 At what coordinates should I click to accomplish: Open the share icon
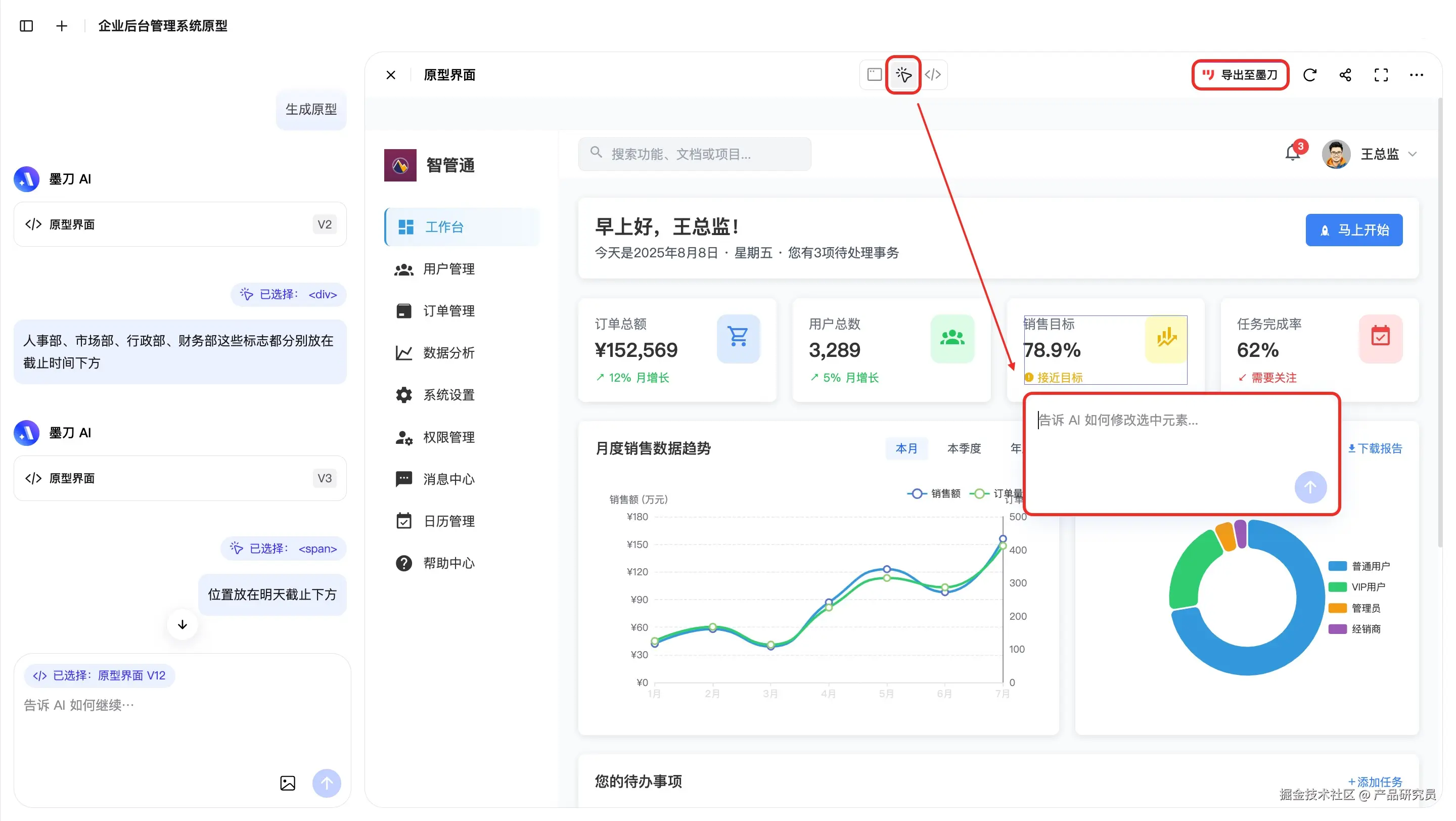click(x=1345, y=75)
